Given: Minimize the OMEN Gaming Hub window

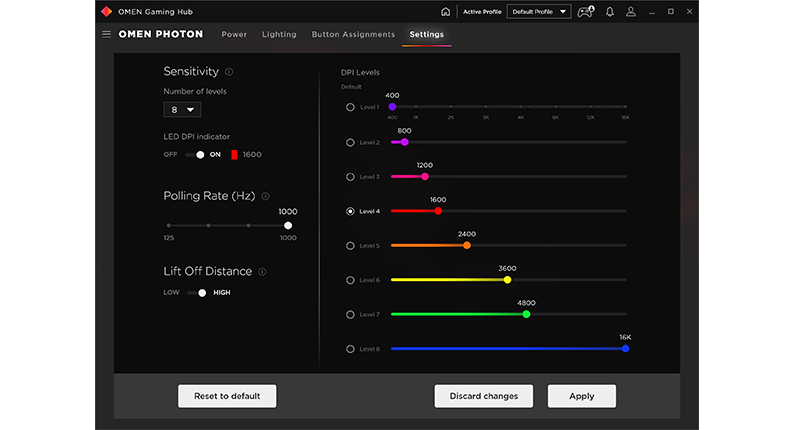Looking at the screenshot, I should [x=652, y=12].
